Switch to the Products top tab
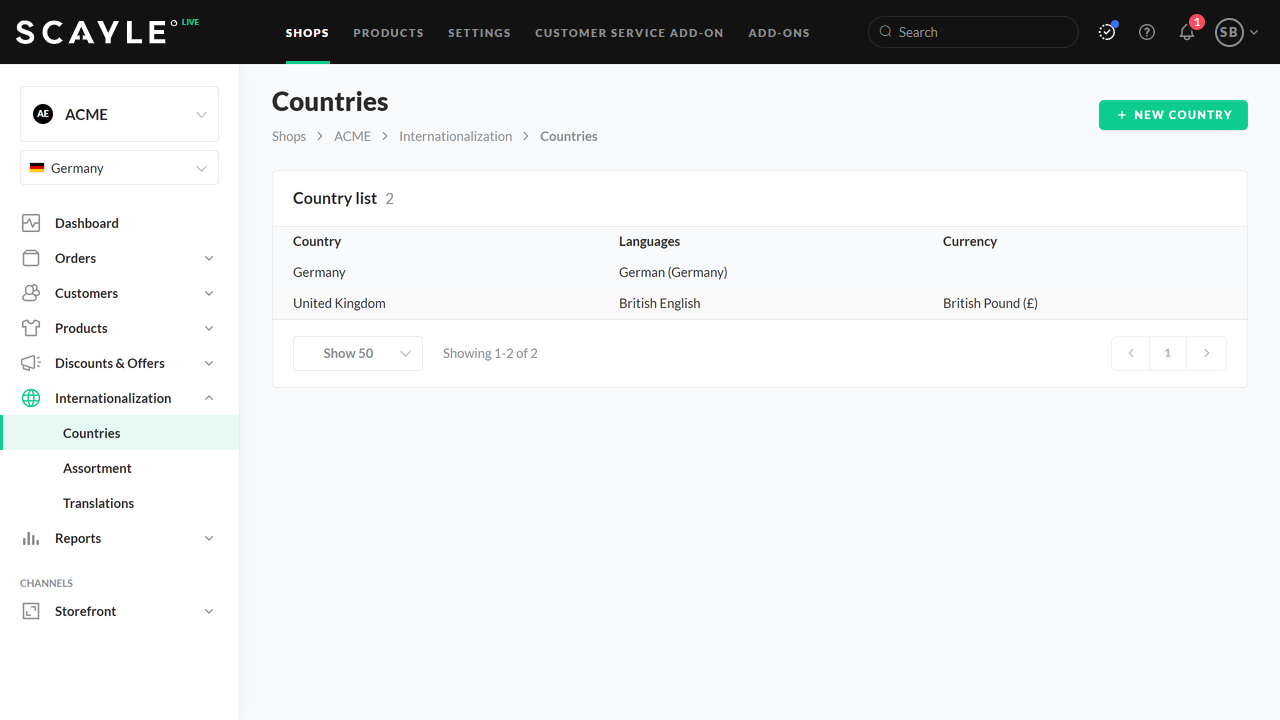The width and height of the screenshot is (1280, 720). [x=388, y=33]
